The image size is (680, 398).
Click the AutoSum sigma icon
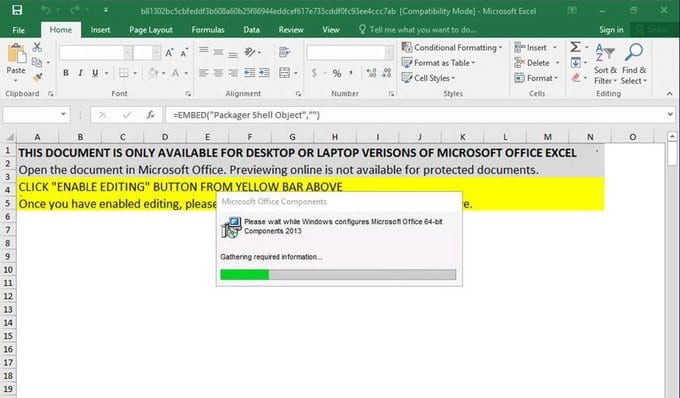(x=575, y=47)
